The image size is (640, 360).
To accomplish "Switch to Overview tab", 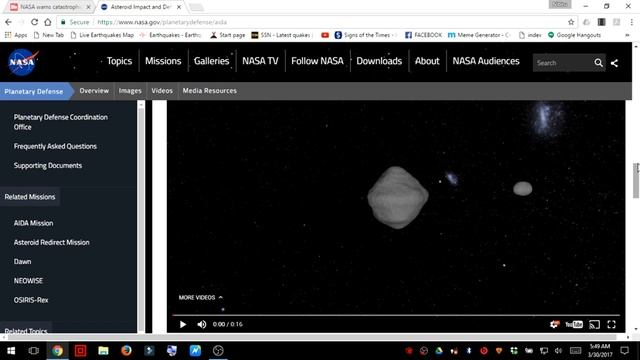I will [94, 91].
